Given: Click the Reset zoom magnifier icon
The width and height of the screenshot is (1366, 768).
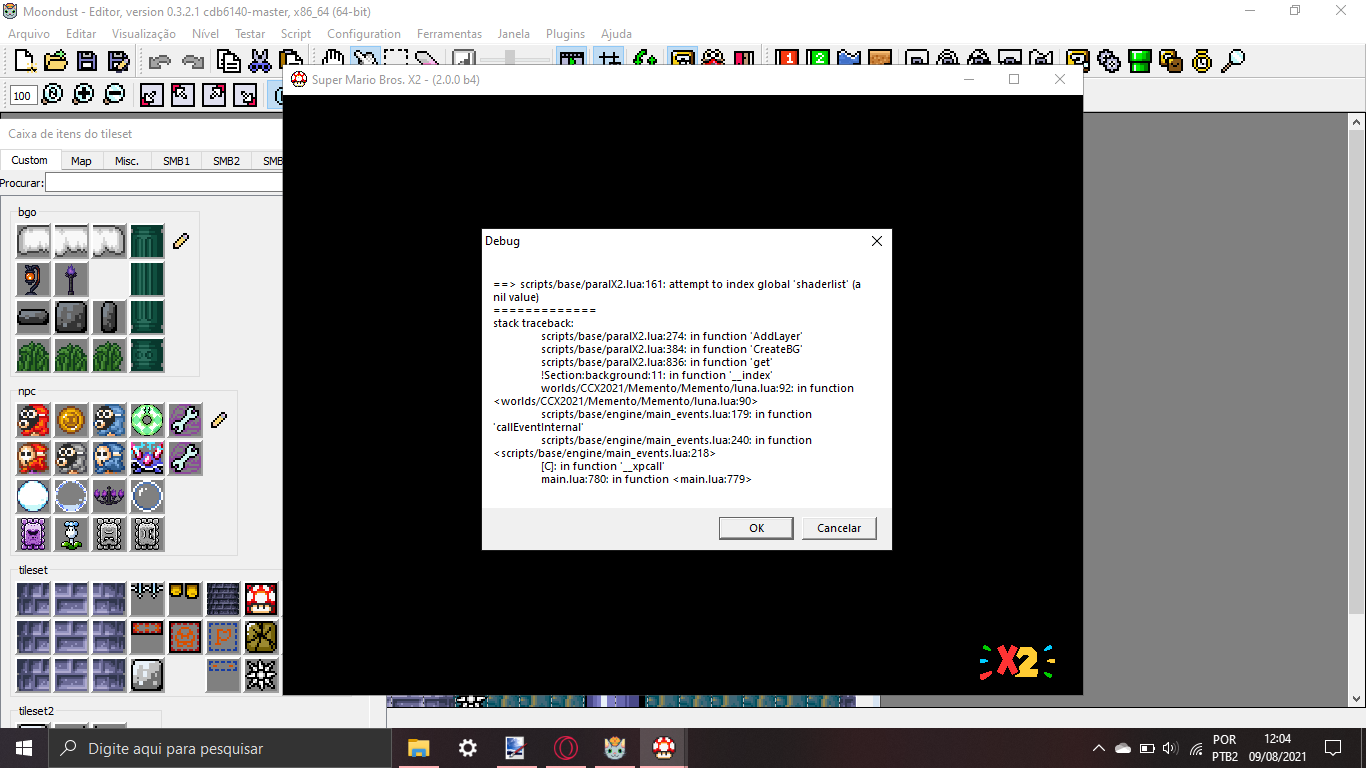Looking at the screenshot, I should click(52, 94).
